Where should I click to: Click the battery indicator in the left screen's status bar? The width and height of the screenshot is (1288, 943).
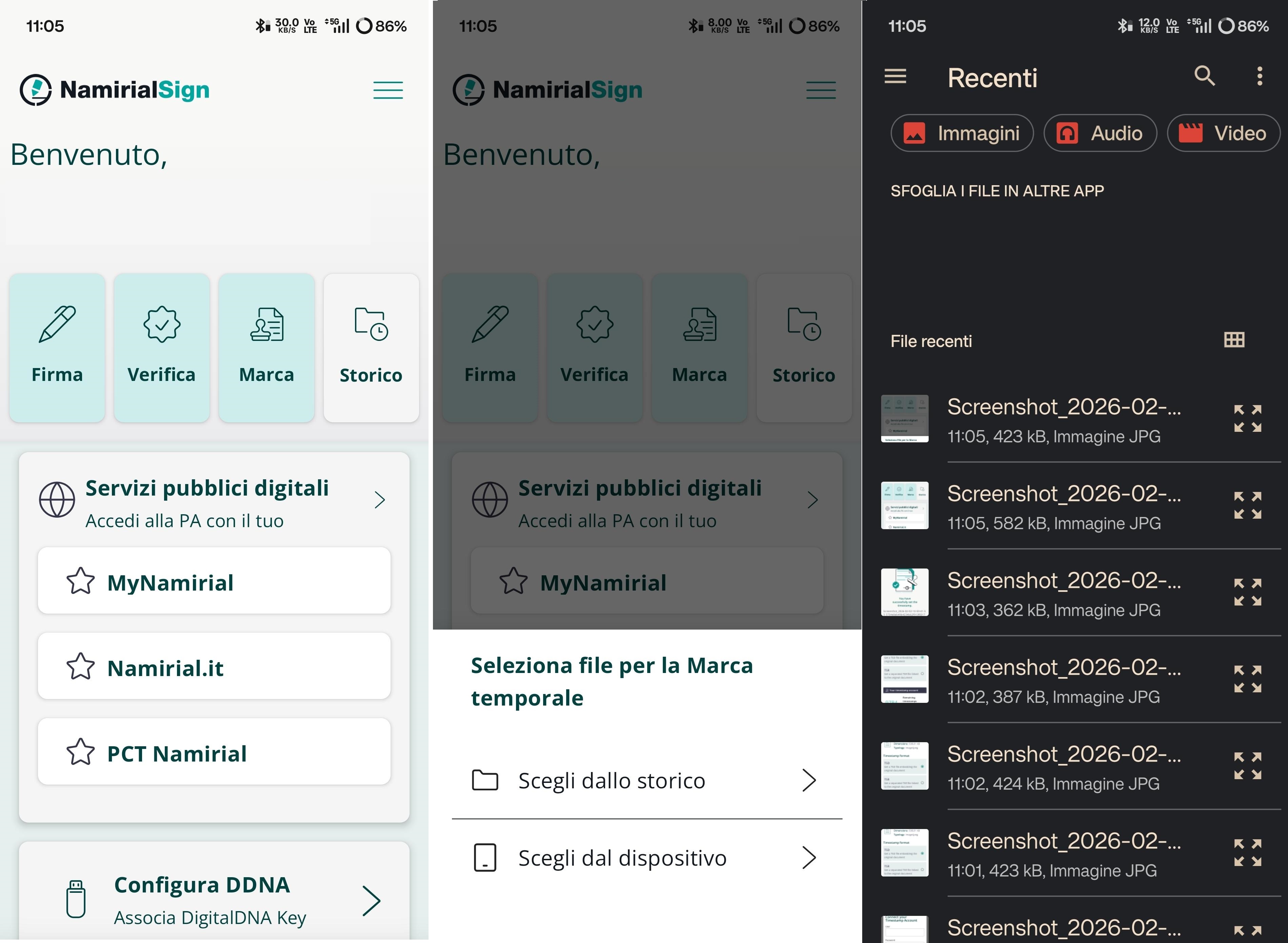[381, 26]
